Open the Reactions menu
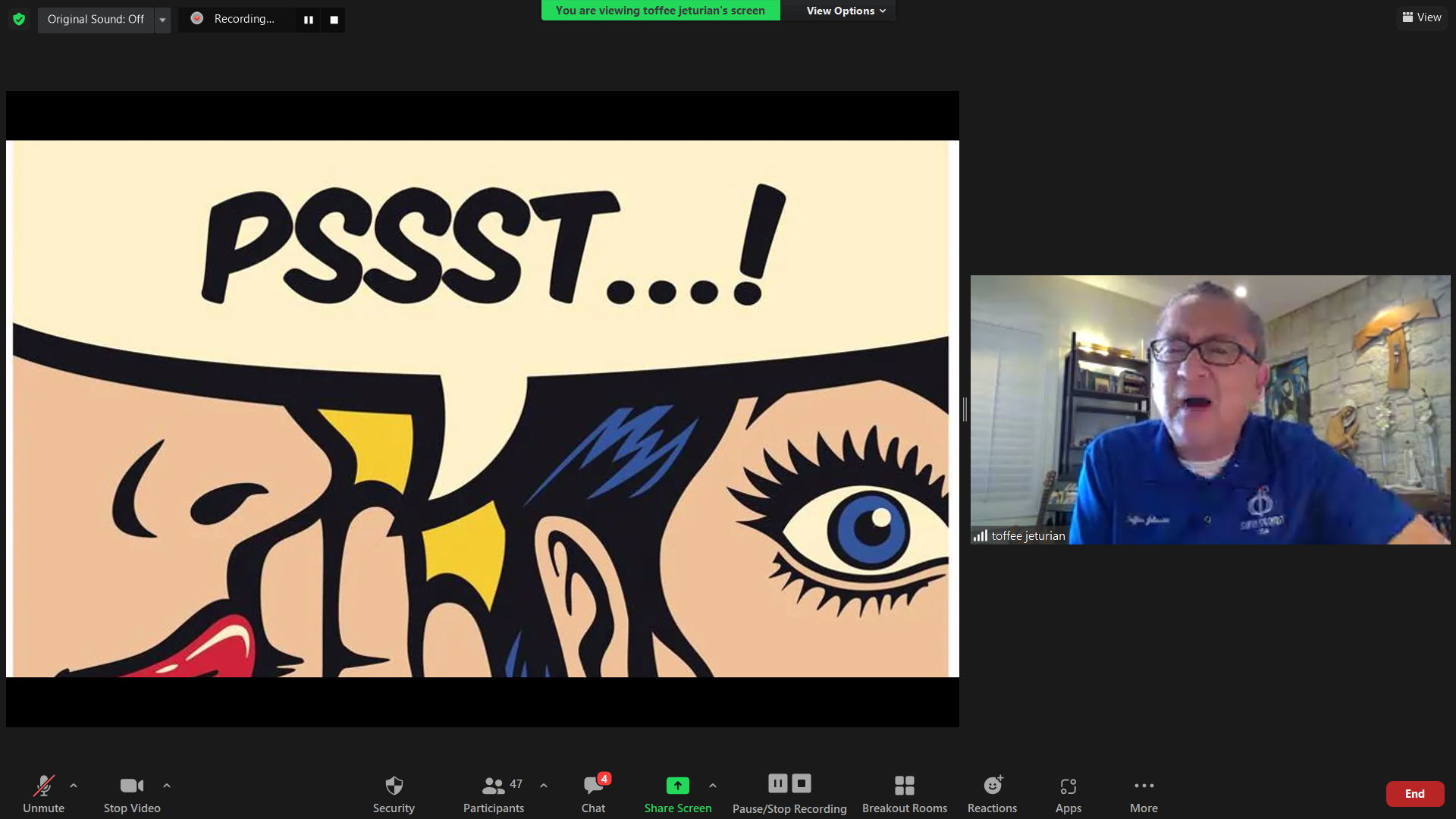The height and width of the screenshot is (819, 1456). [992, 793]
